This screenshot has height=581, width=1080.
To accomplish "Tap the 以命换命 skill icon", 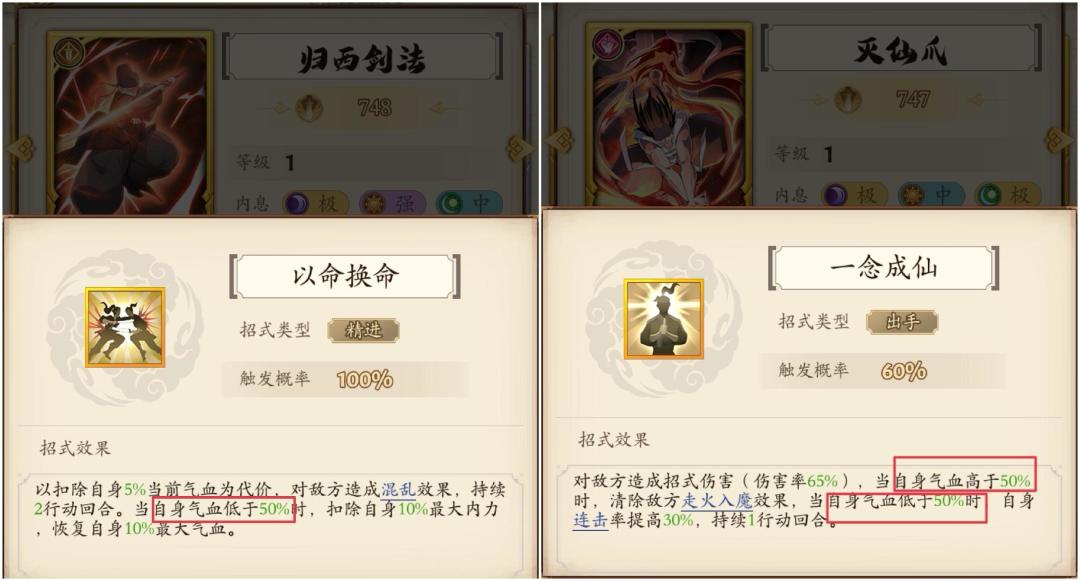I will click(x=125, y=328).
